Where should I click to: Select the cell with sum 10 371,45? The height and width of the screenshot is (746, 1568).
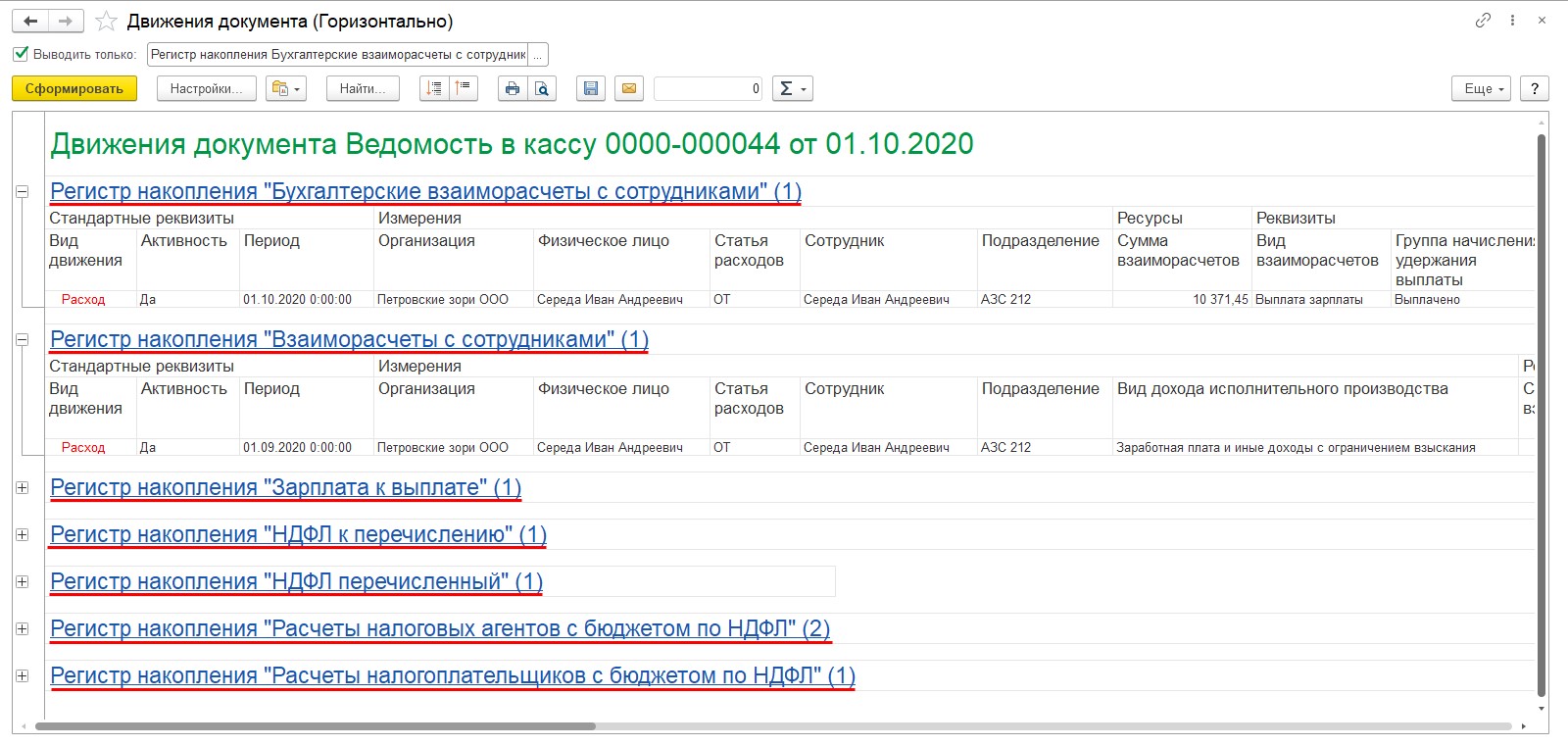coord(1182,299)
